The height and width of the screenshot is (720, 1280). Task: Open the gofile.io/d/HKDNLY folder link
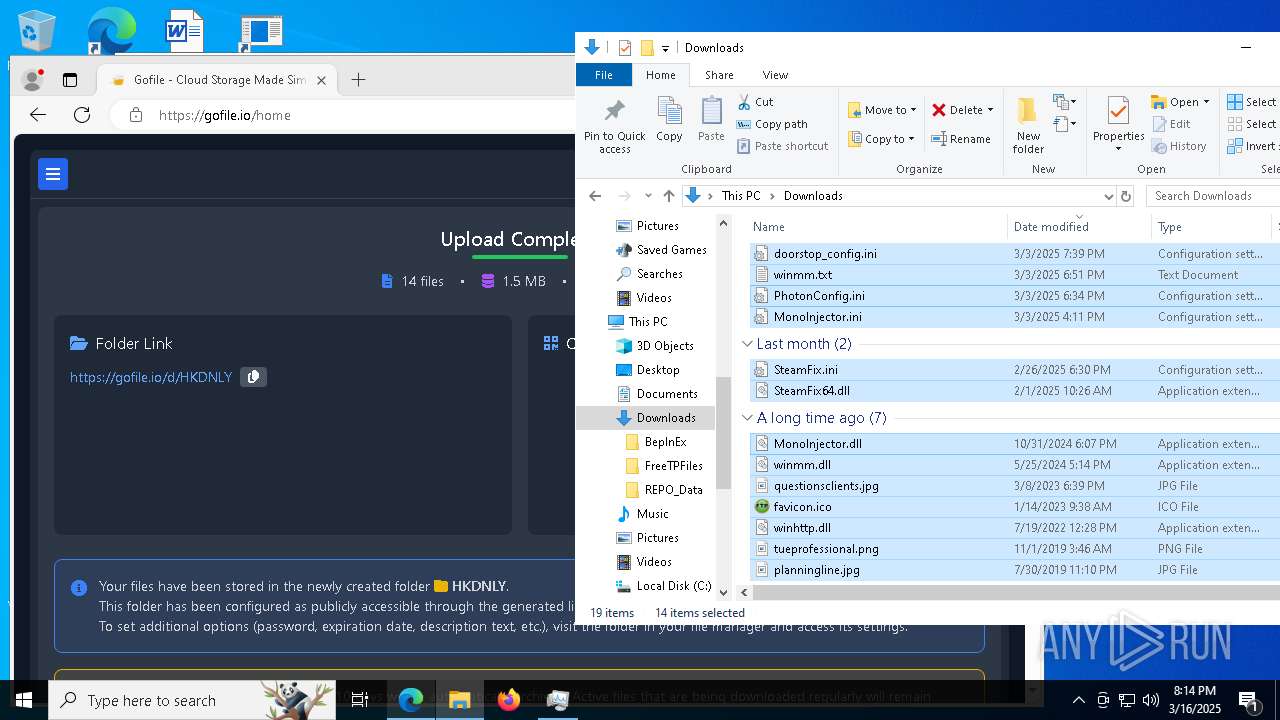(x=151, y=377)
